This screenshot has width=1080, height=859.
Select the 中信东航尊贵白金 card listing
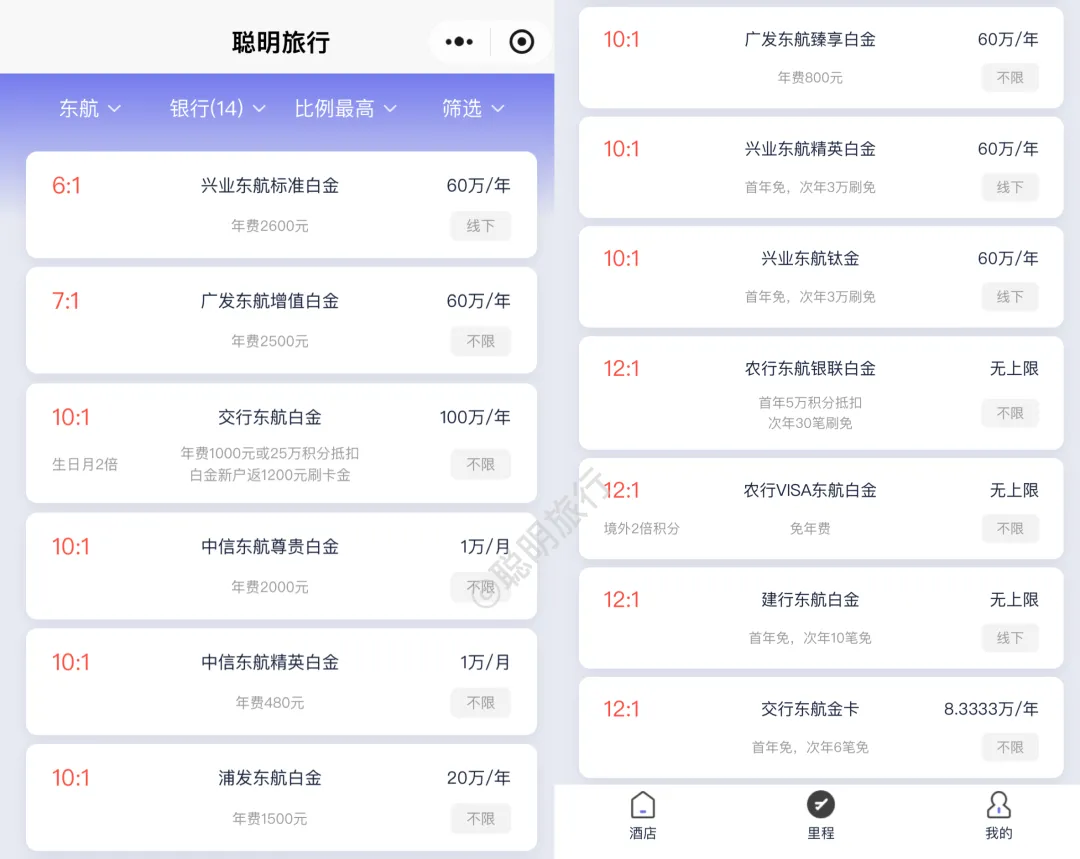(270, 547)
